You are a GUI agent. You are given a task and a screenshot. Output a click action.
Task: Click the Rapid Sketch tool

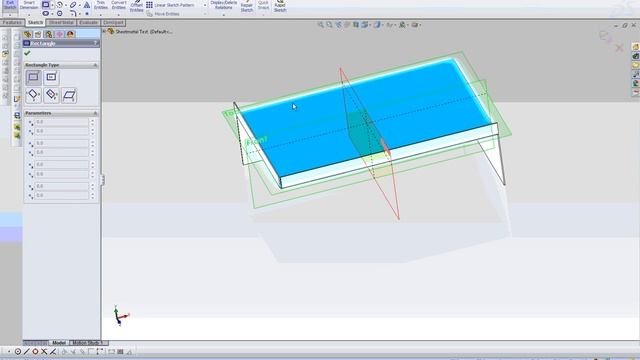[x=280, y=7]
